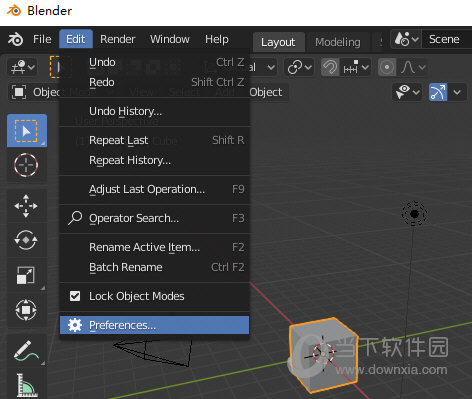Screen dimensions: 472x399
Task: Switch to the Modeling workspace tab
Action: (x=338, y=42)
